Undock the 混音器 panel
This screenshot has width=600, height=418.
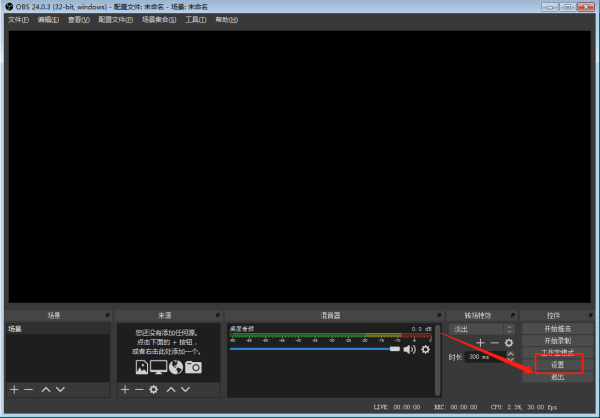[439, 315]
